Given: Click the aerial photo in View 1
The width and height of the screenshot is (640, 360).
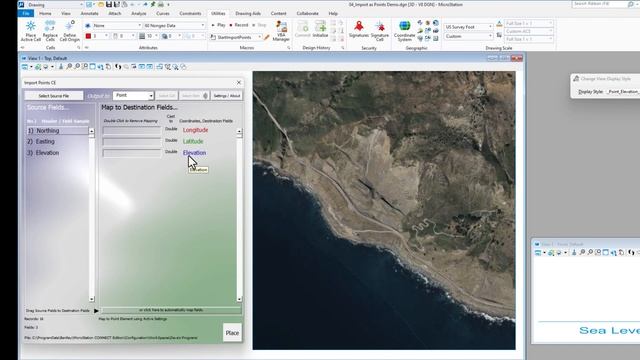Looking at the screenshot, I should pyautogui.click(x=384, y=210).
